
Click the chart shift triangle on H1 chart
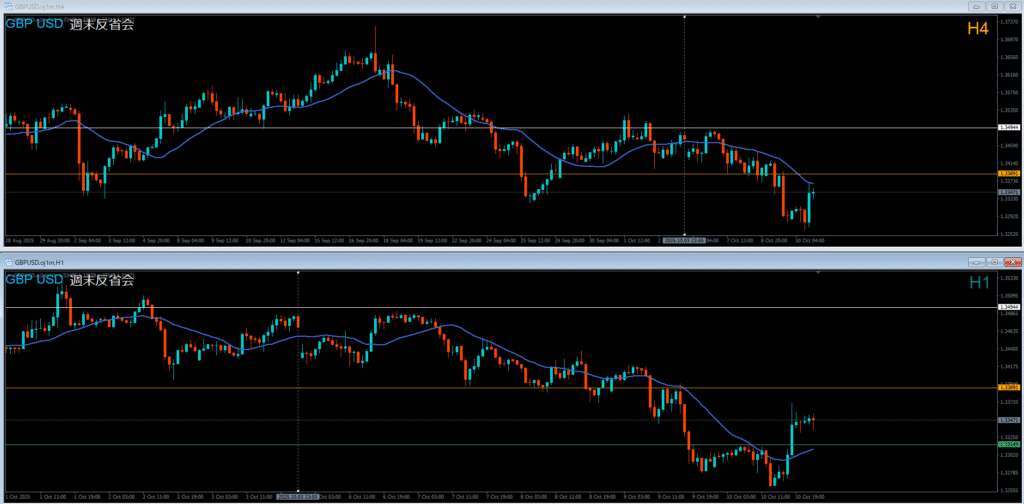click(x=818, y=273)
